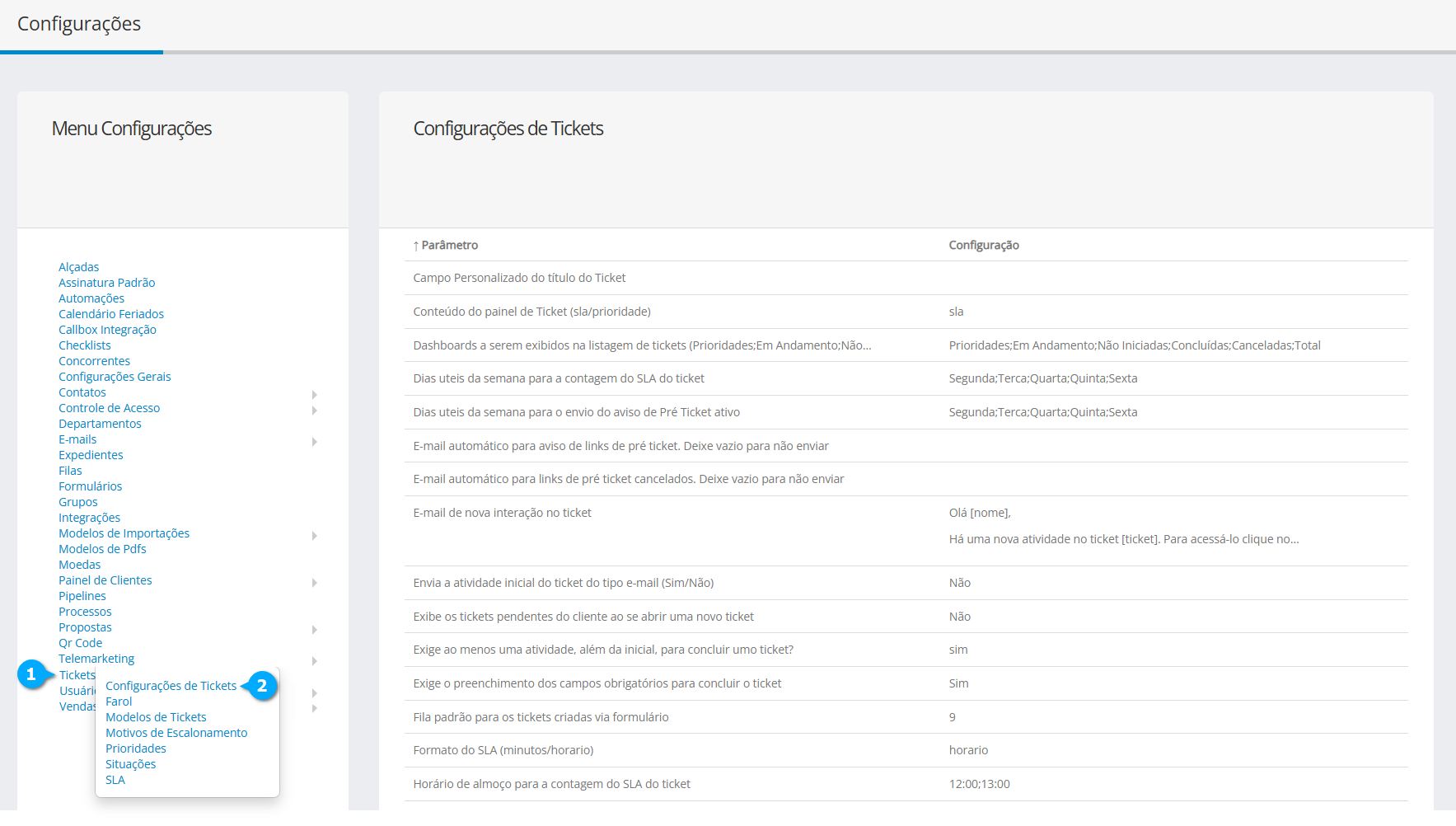This screenshot has width=1456, height=826.
Task: Open Configurações Gerais link
Action: (x=115, y=377)
